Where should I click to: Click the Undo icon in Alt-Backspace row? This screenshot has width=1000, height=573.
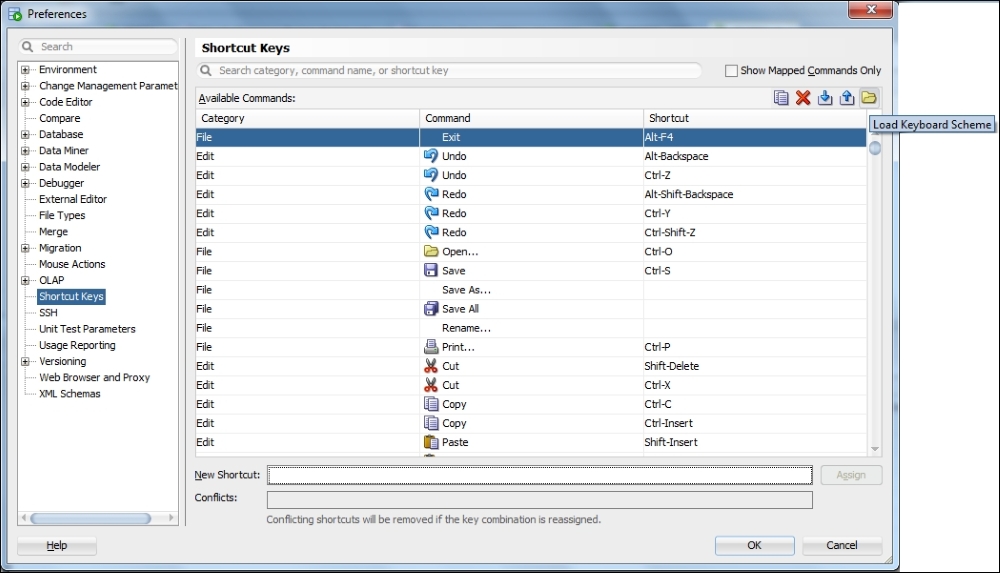pyautogui.click(x=431, y=156)
